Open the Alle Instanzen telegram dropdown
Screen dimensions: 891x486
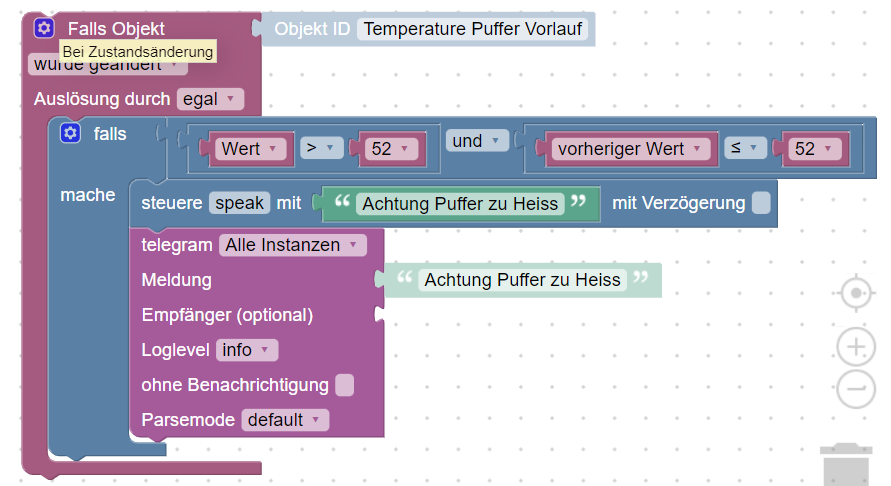pos(293,245)
